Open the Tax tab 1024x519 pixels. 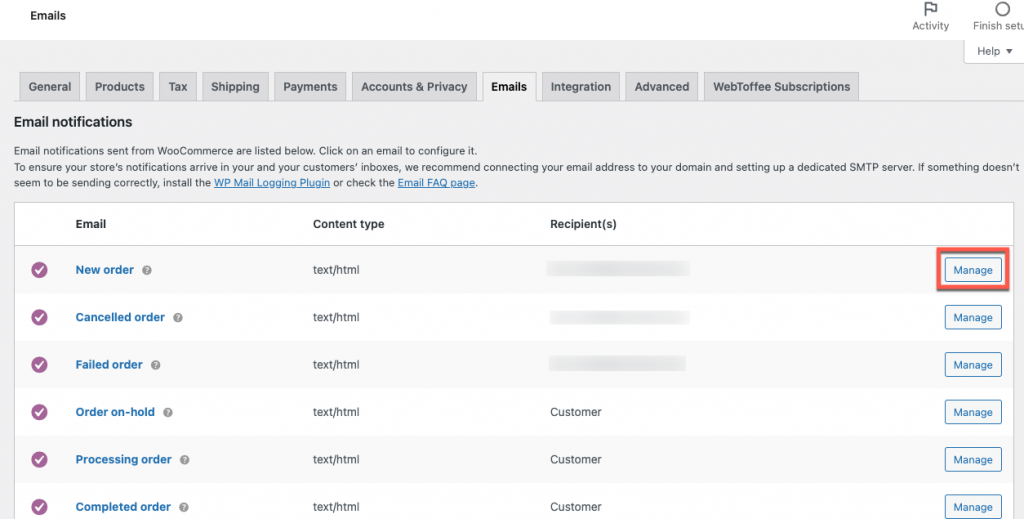(x=178, y=87)
